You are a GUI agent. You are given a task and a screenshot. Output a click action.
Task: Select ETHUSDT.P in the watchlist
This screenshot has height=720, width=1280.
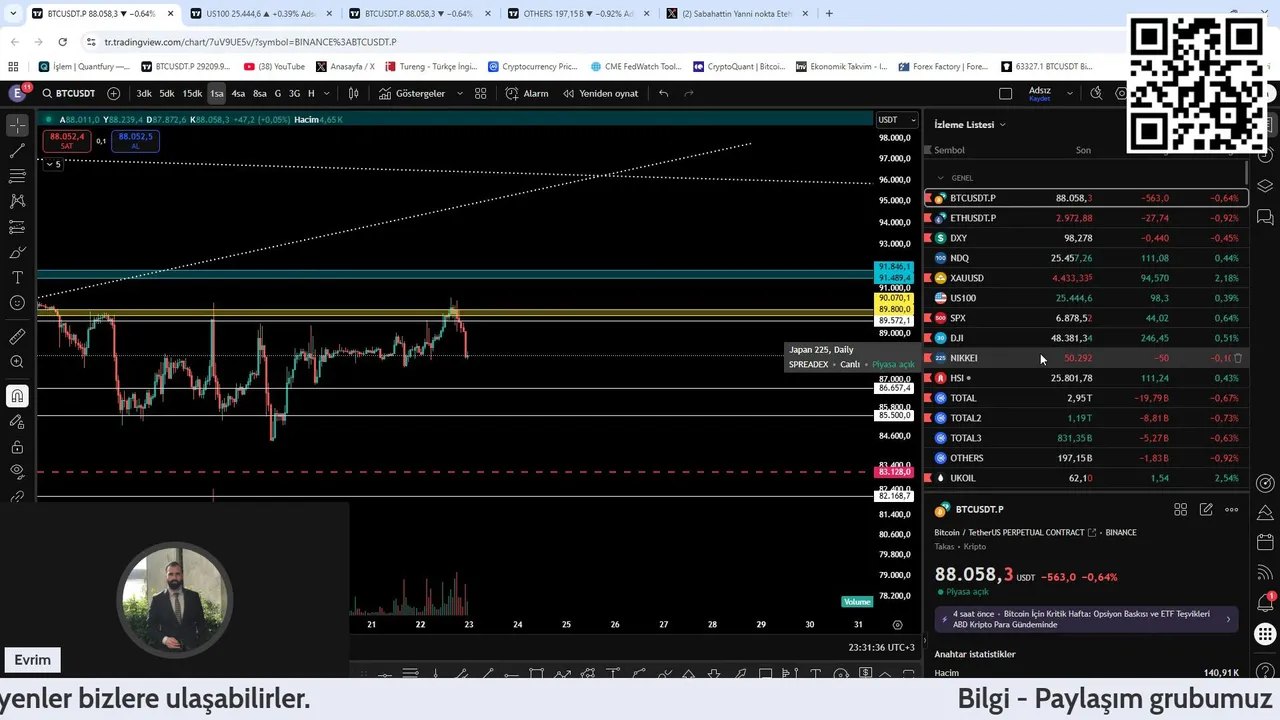tap(1085, 218)
